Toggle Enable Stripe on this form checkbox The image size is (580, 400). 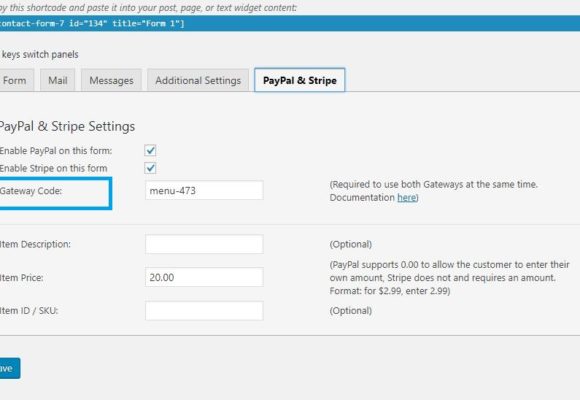click(x=150, y=168)
